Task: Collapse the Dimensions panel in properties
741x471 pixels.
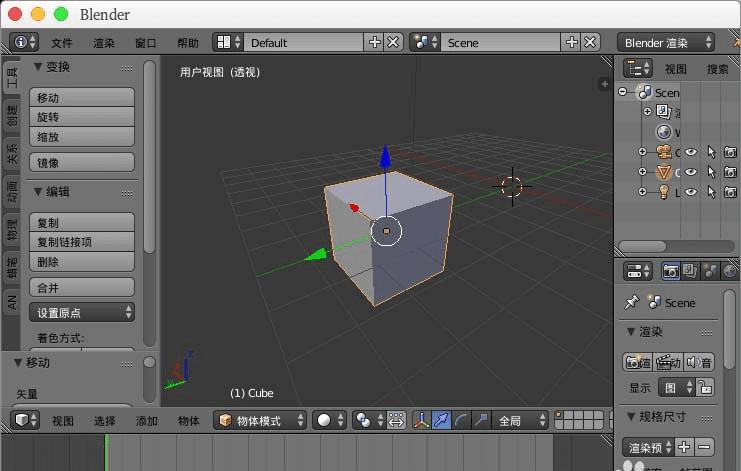Action: pos(630,417)
